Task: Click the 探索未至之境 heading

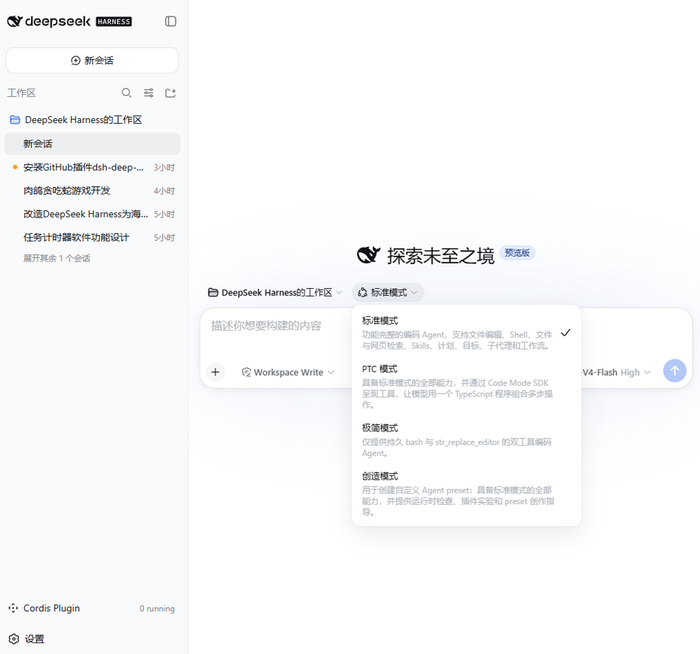Action: click(x=441, y=256)
